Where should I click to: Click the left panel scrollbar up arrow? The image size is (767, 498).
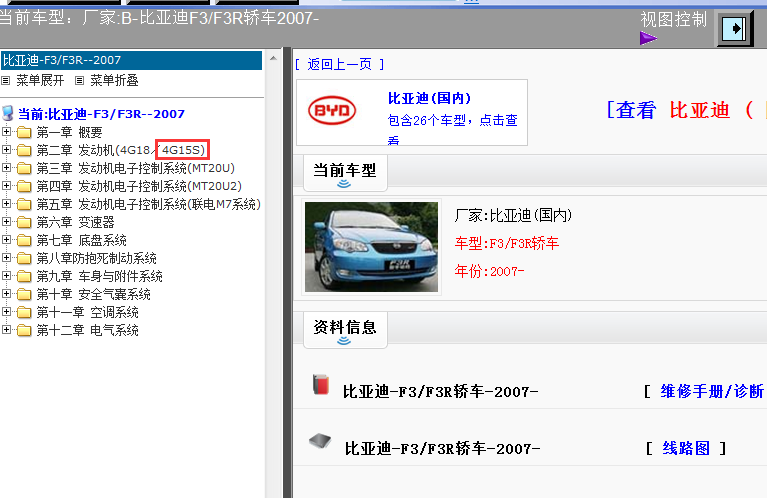273,58
